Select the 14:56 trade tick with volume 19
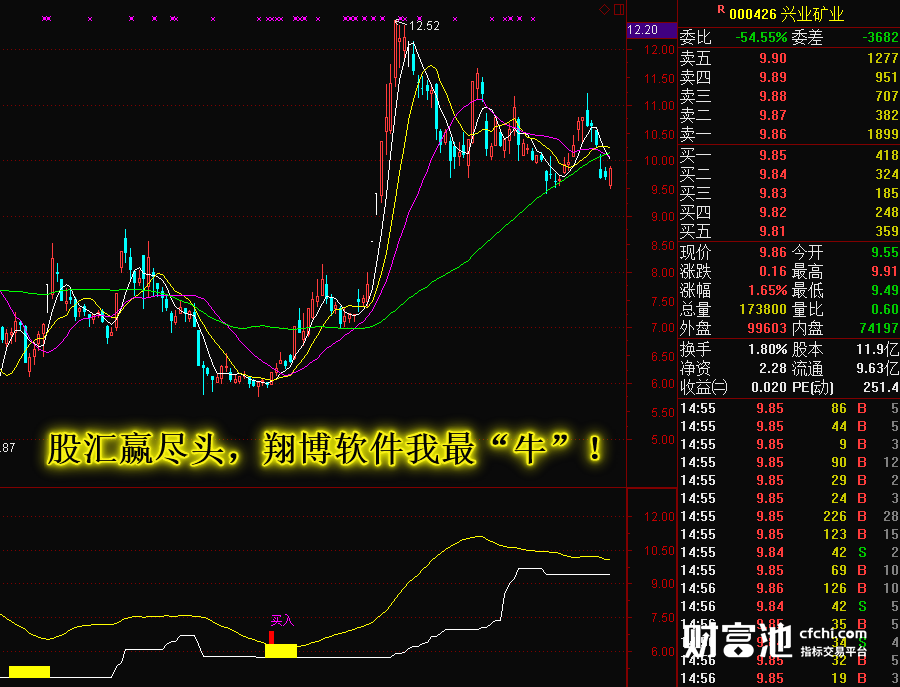The image size is (900, 687). click(x=789, y=678)
